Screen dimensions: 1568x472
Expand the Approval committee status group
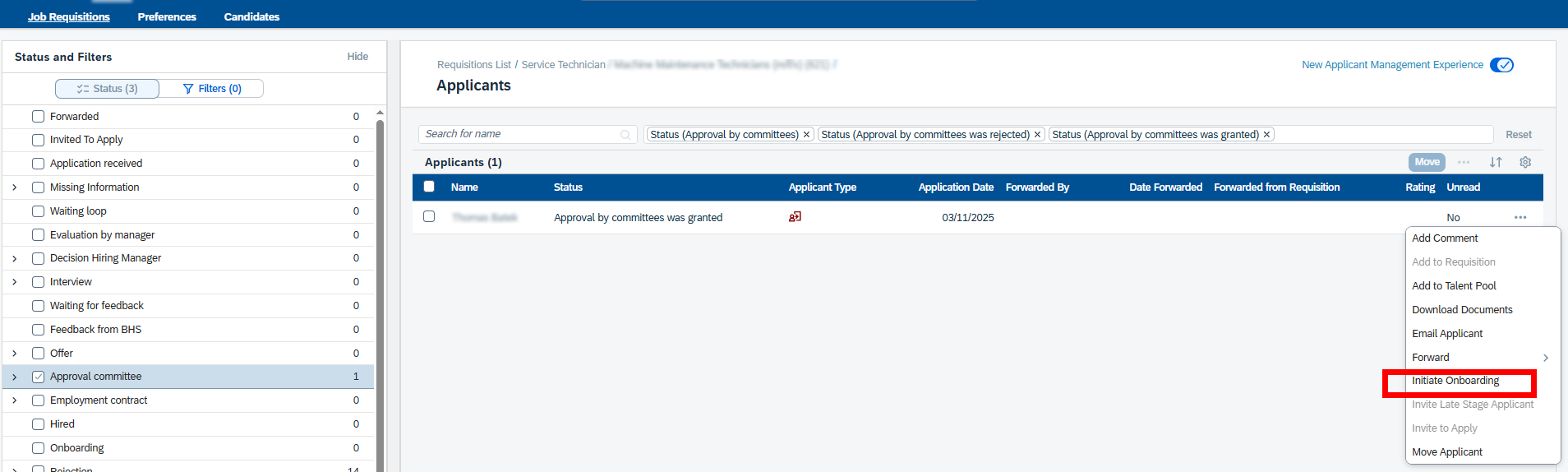pyautogui.click(x=15, y=377)
